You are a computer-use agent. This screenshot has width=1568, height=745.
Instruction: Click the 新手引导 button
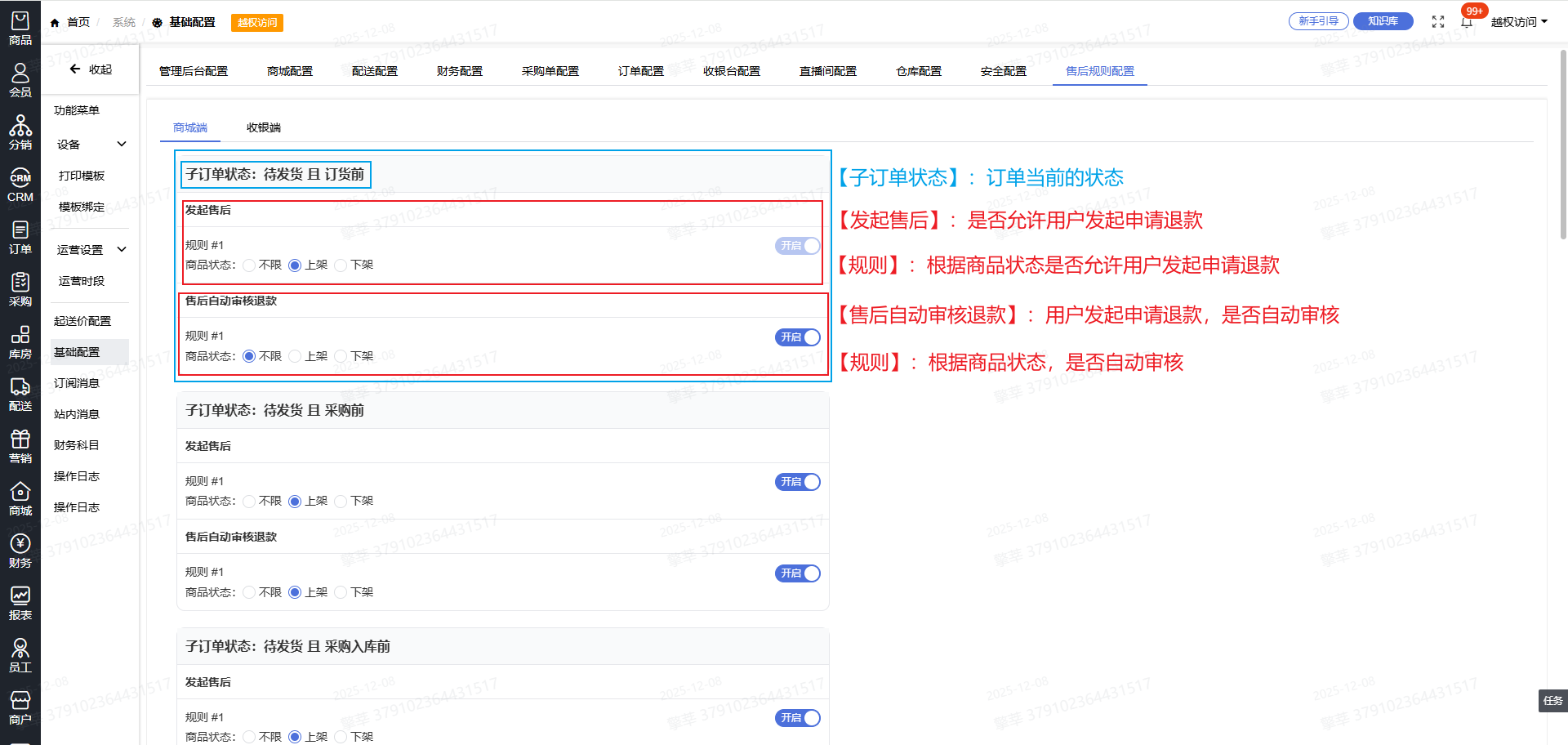[x=1318, y=21]
